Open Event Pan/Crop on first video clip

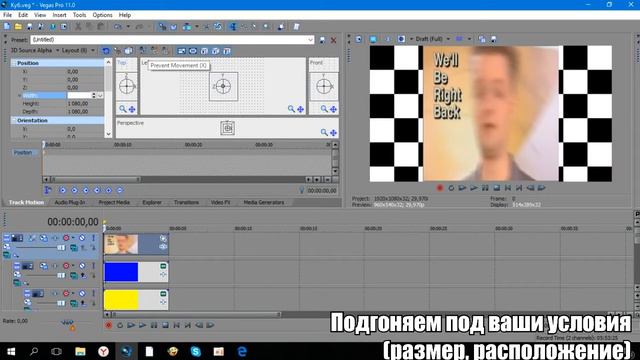click(x=163, y=238)
